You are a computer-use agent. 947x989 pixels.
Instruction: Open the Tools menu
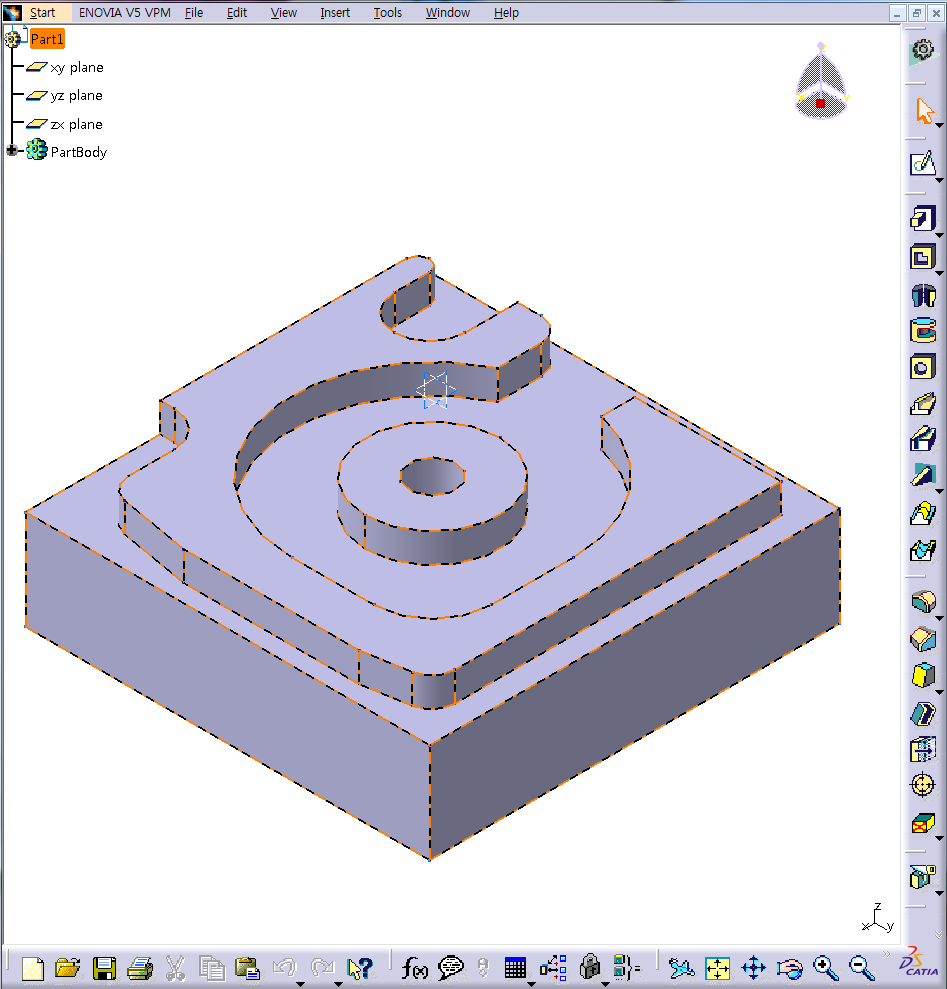pyautogui.click(x=387, y=13)
